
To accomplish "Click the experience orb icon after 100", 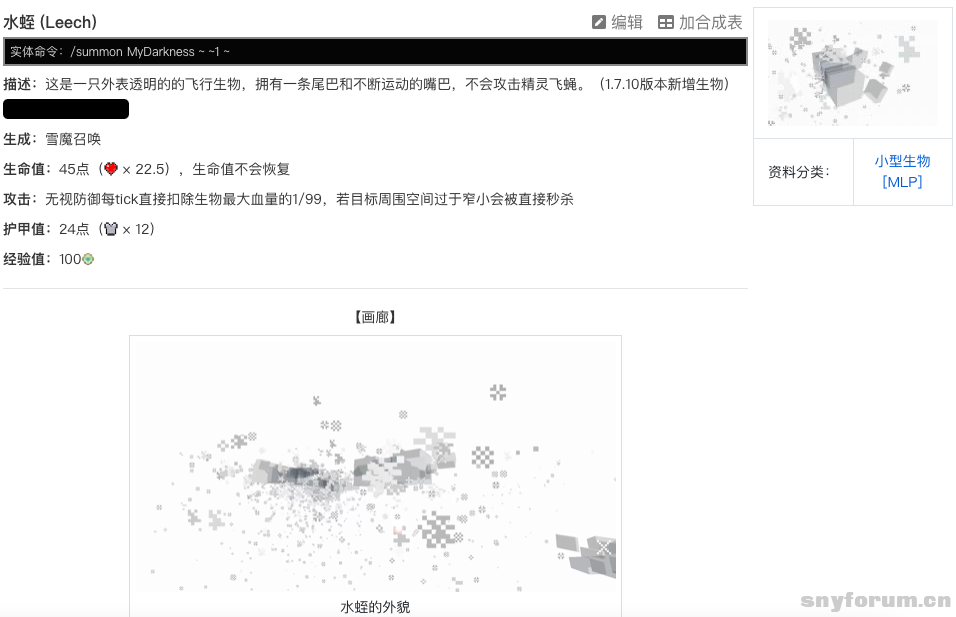I will 86,258.
